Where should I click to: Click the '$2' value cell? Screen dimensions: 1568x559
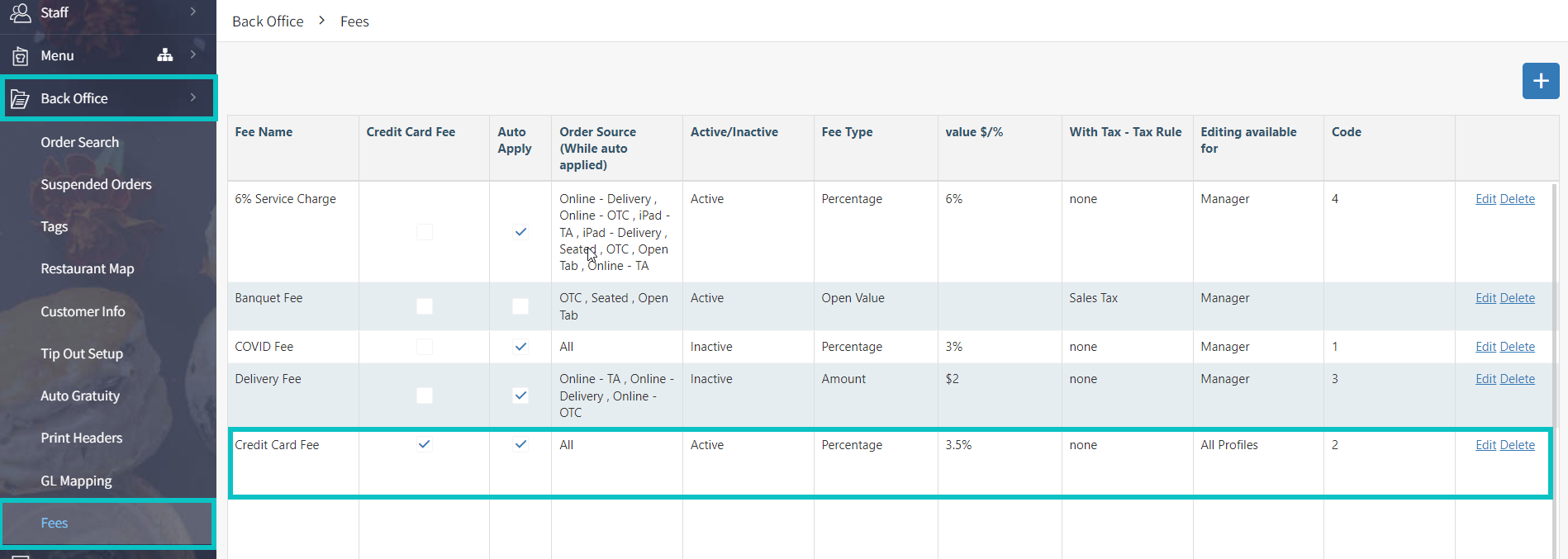(x=952, y=379)
